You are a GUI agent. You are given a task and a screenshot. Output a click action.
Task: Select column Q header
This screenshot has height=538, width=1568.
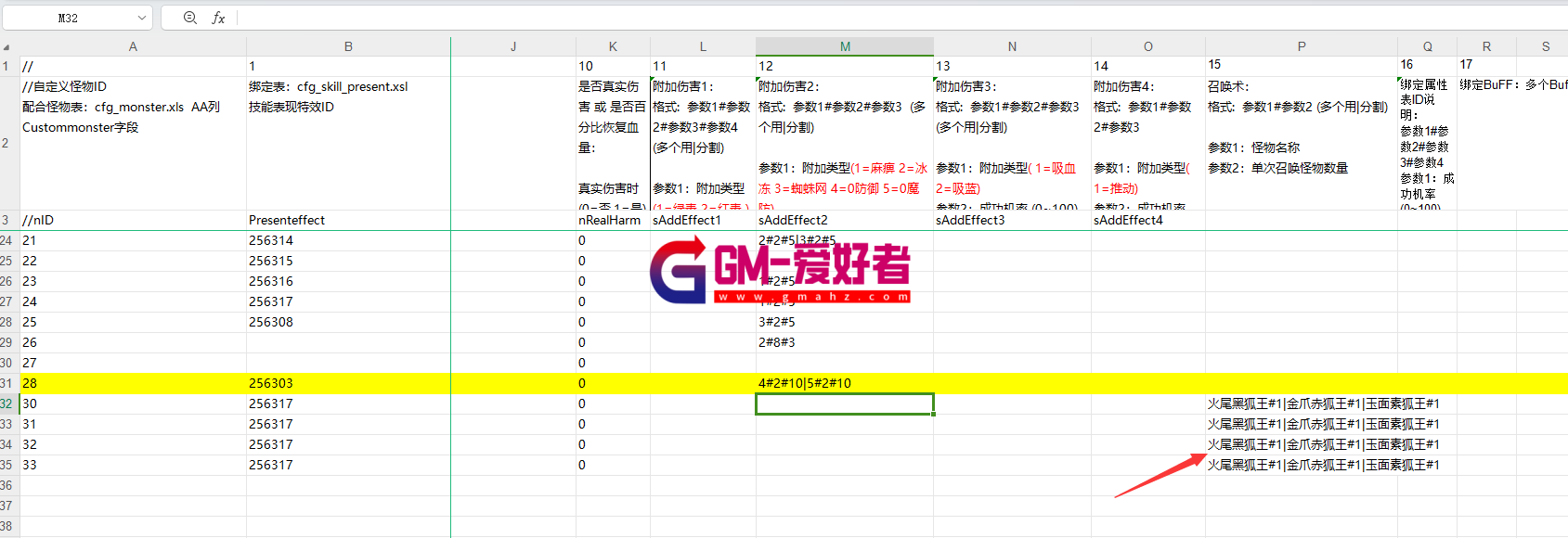pyautogui.click(x=1427, y=46)
